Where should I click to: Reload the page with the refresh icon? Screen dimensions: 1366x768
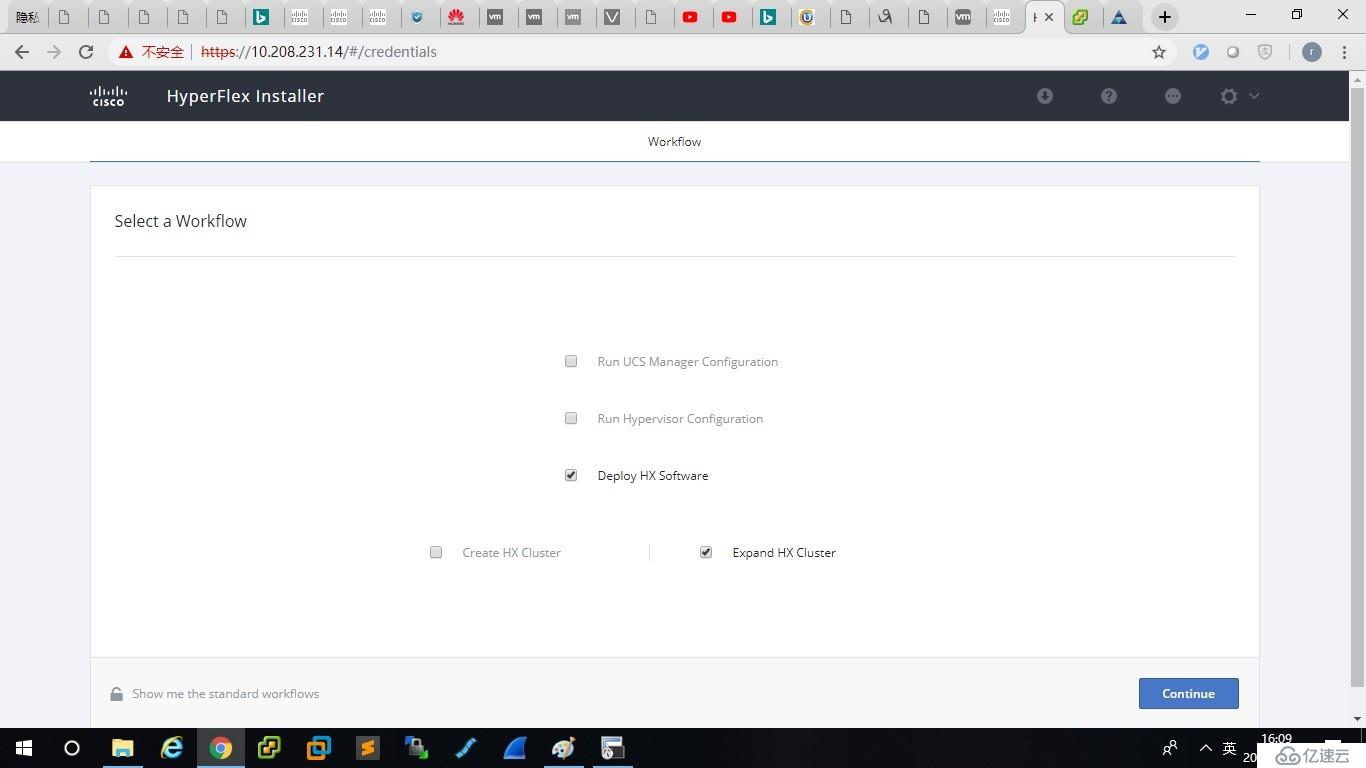tap(86, 52)
